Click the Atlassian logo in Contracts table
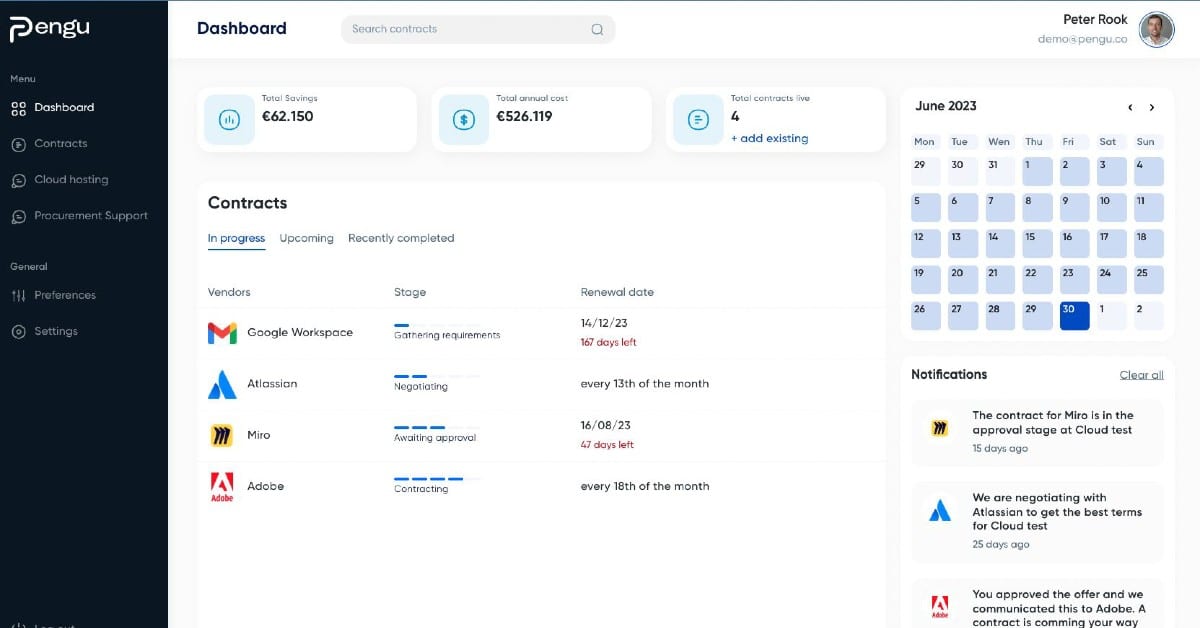 click(x=222, y=384)
